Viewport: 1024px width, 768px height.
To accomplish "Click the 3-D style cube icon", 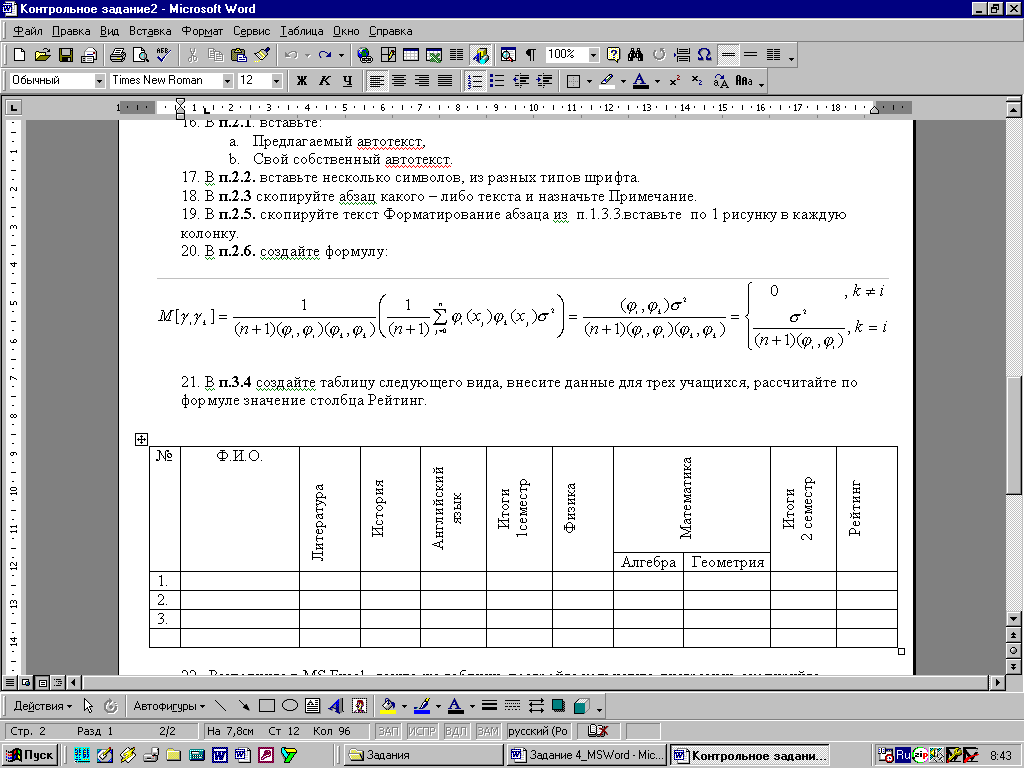I will (x=581, y=706).
